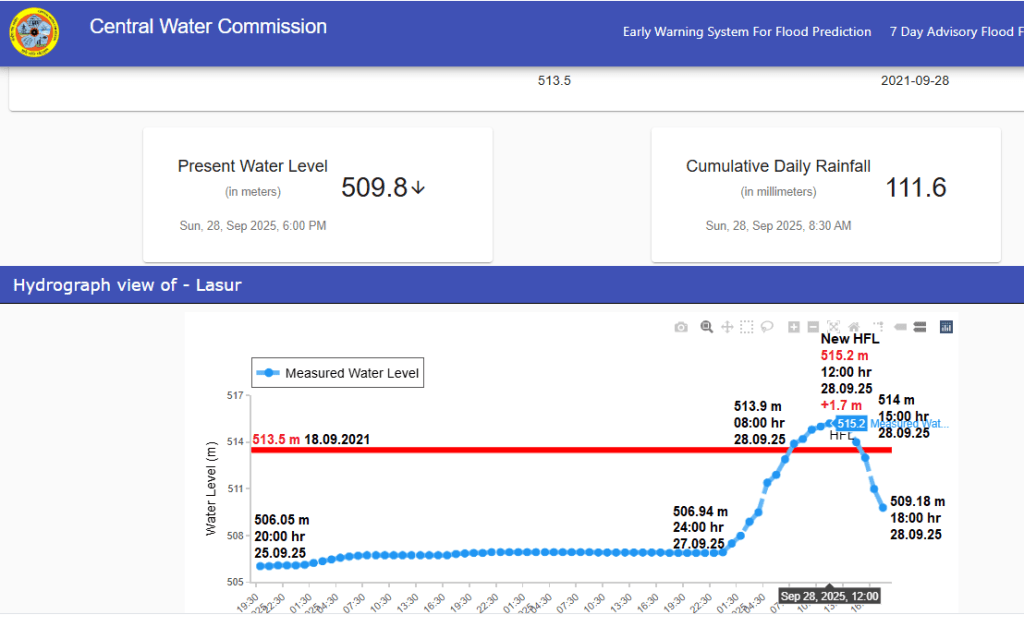Click the Central Water Commission logo emblem

[33, 33]
